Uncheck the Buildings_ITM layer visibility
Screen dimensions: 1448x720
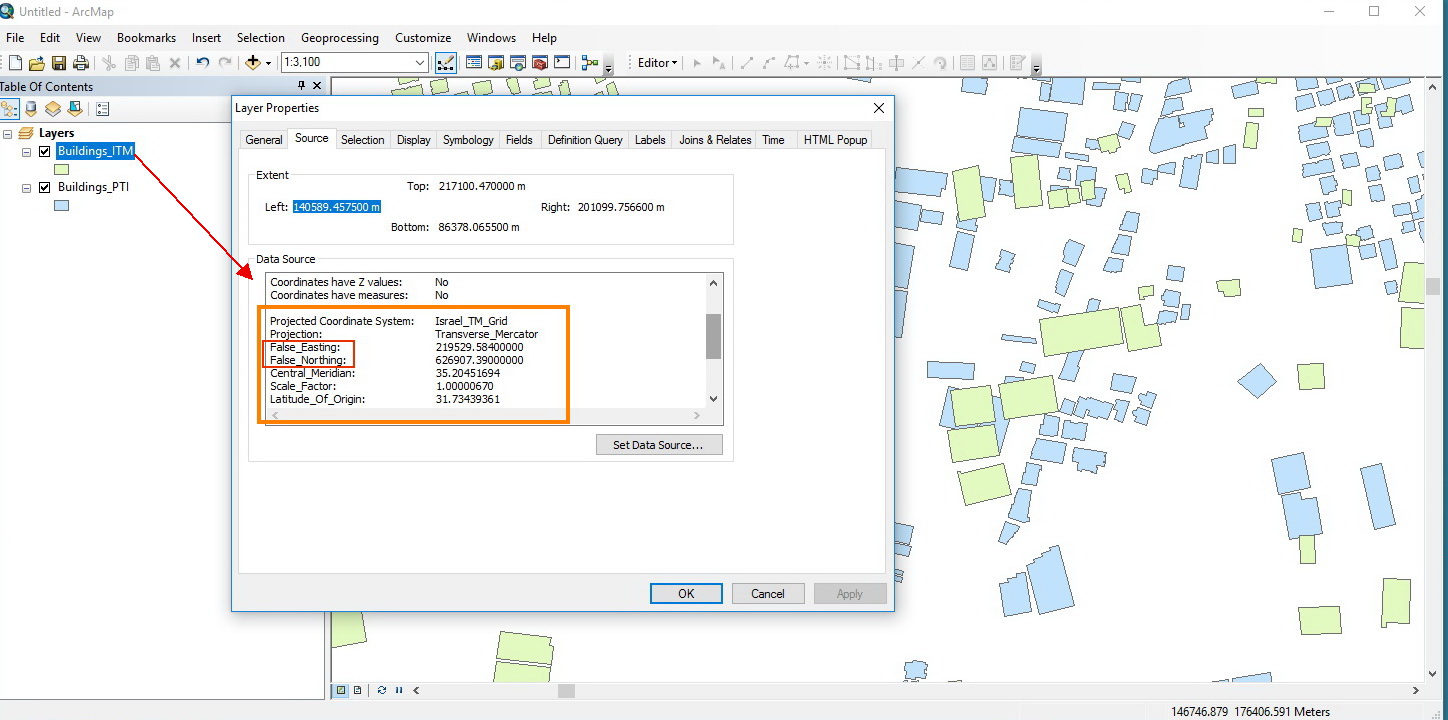[44, 152]
